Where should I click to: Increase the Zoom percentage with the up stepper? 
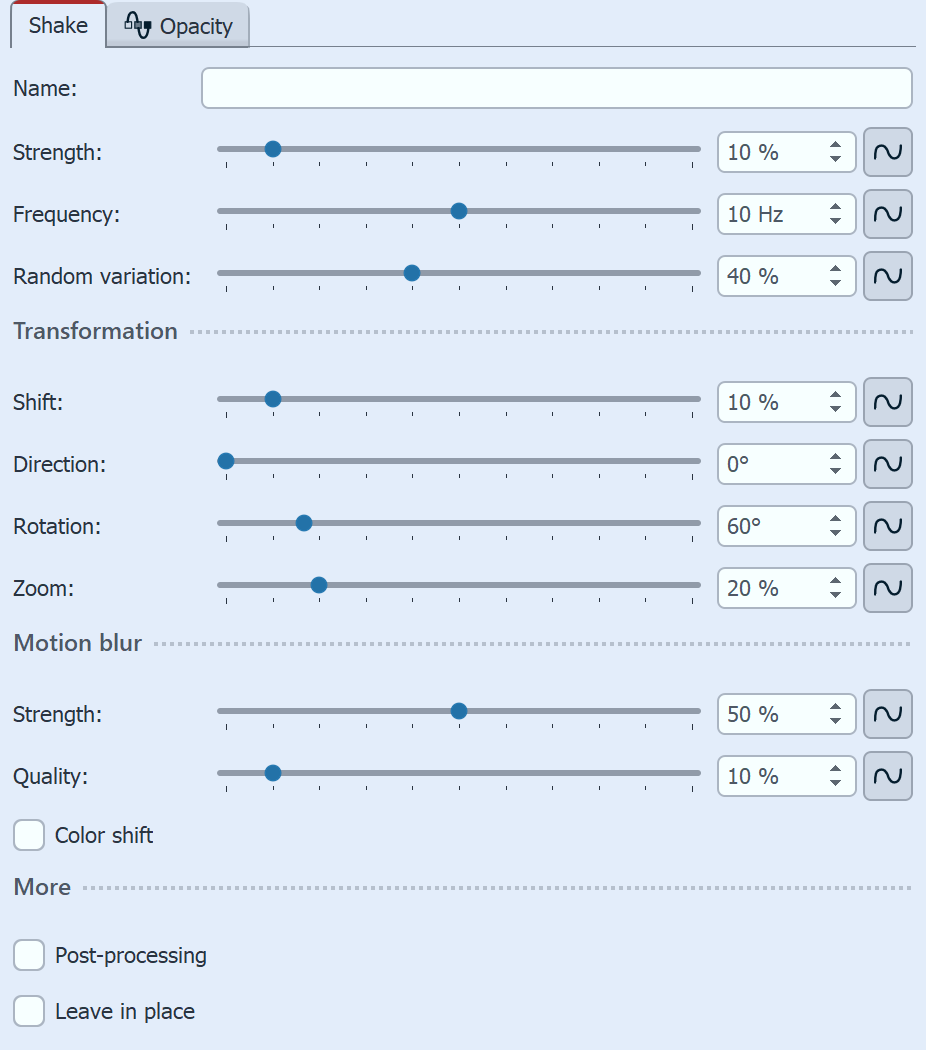tap(836, 582)
